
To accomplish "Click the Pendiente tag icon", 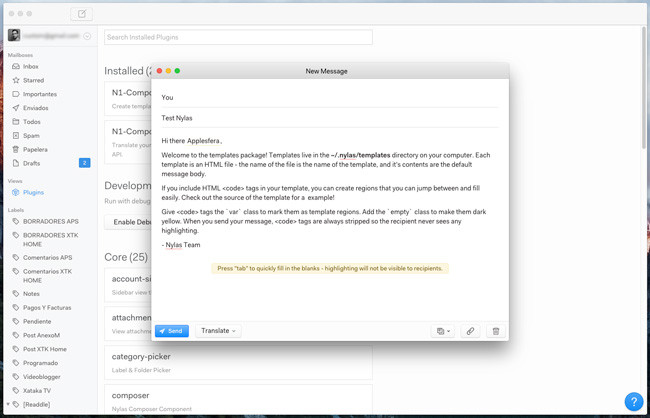I will [x=16, y=321].
